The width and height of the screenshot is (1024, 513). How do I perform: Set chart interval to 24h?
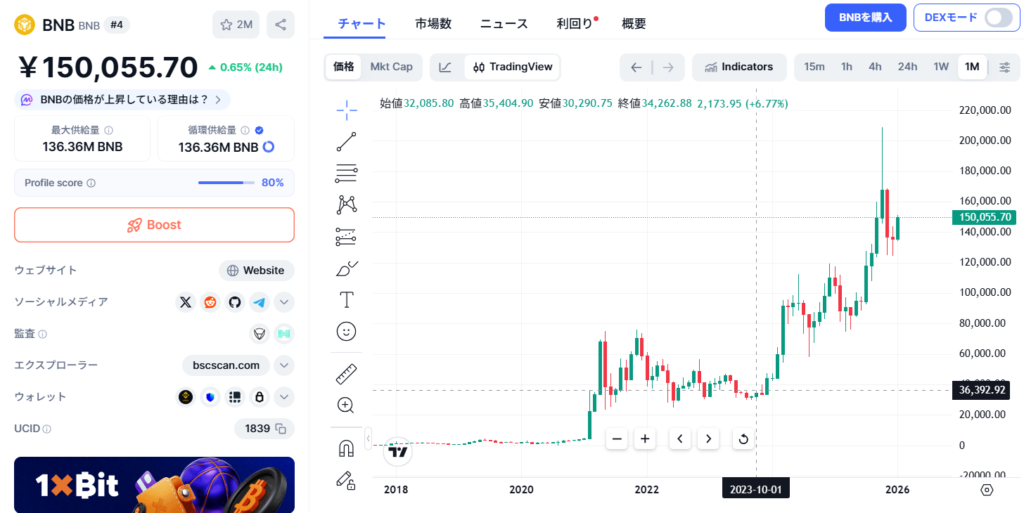pos(907,67)
